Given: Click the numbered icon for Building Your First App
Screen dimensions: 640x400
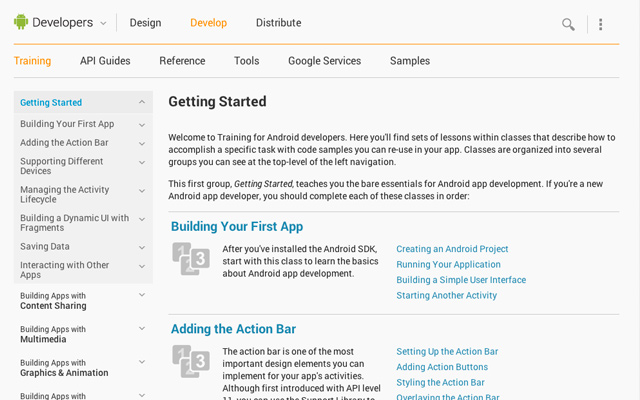Looking at the screenshot, I should pyautogui.click(x=191, y=259).
